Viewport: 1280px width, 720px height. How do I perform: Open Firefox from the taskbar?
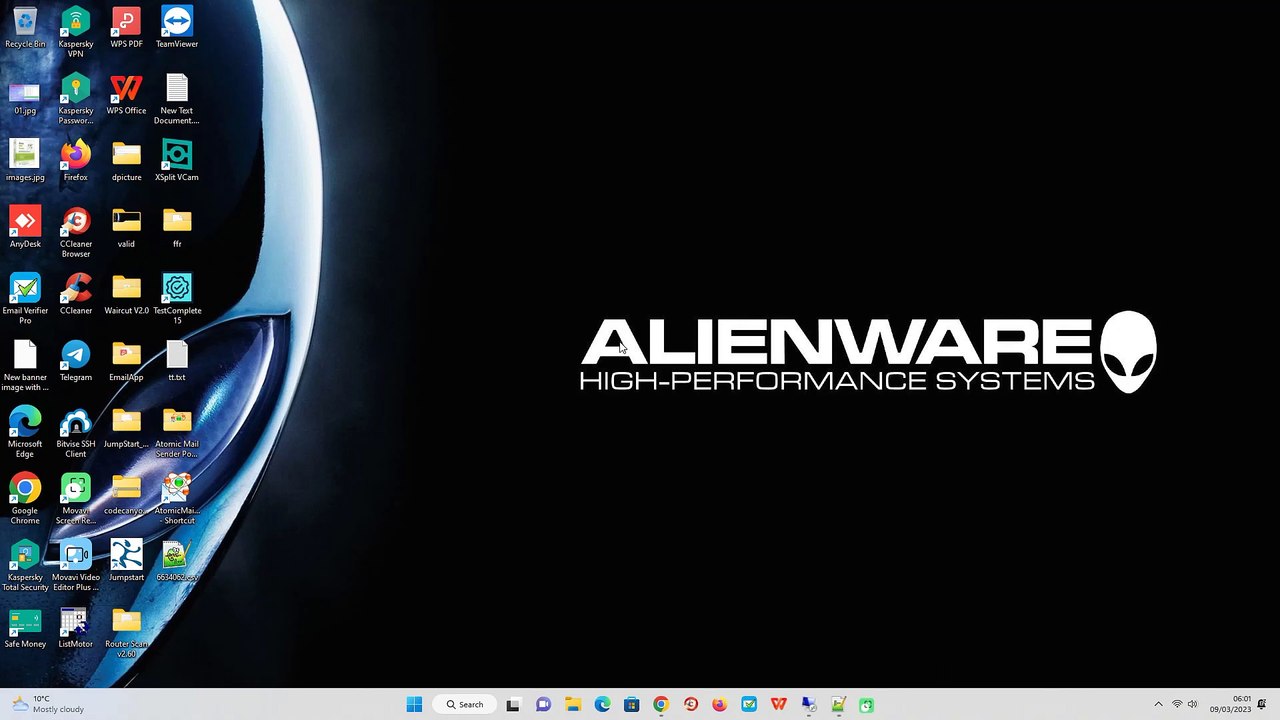point(719,704)
